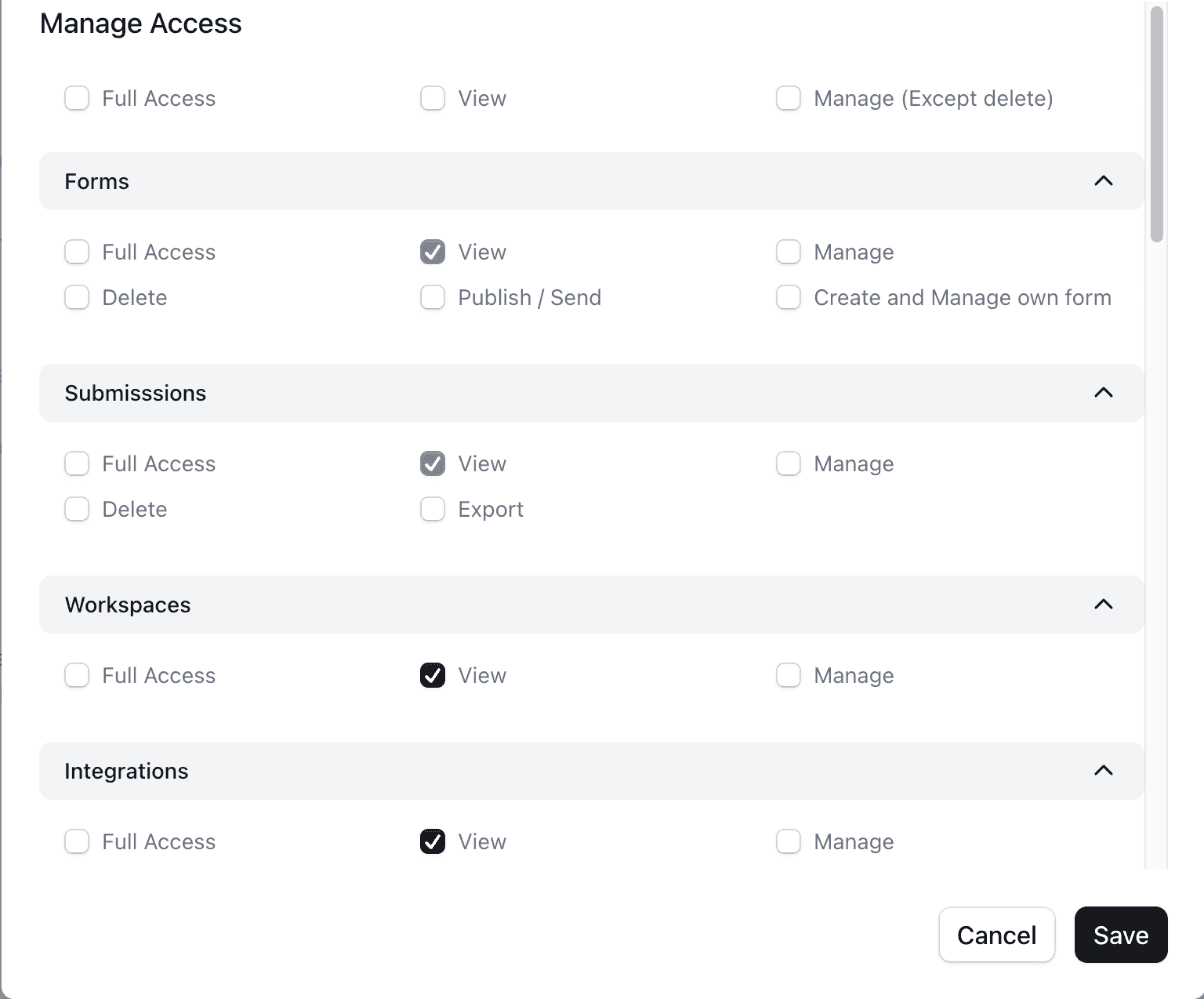Enable Manage under Workspaces
Viewport: 1204px width, 999px height.
pos(789,676)
